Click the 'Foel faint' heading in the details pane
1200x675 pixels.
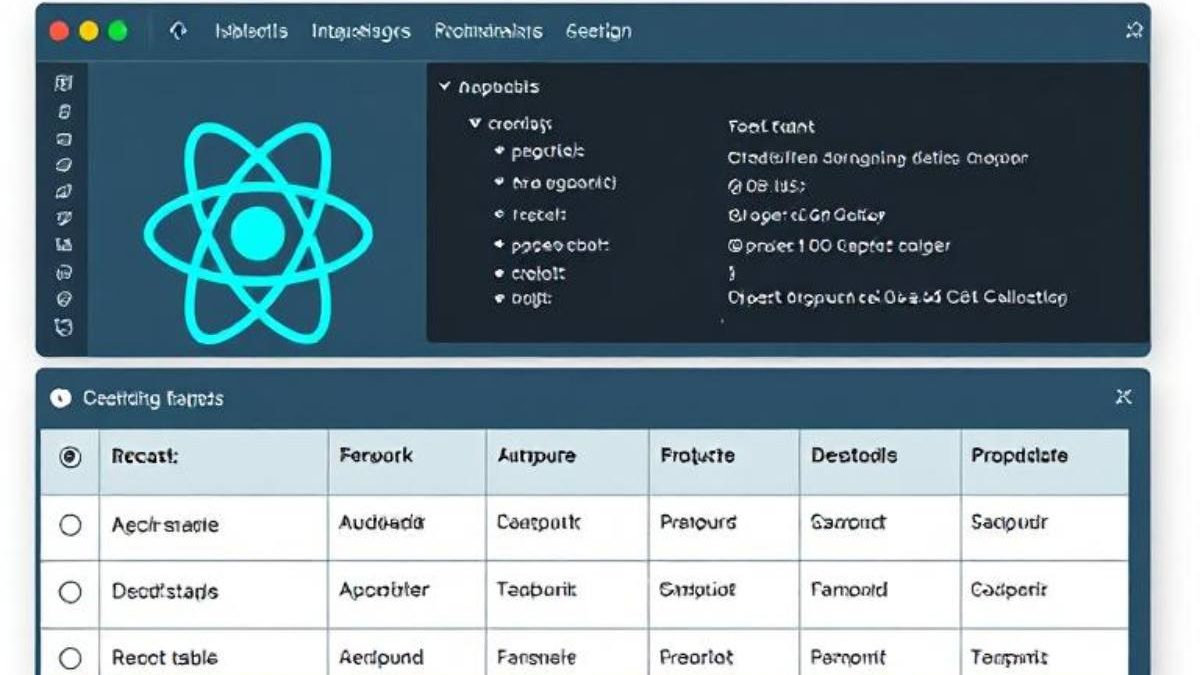[x=771, y=127]
